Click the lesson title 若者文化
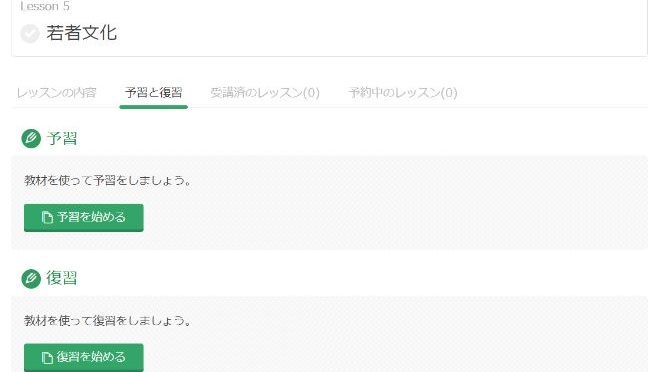The height and width of the screenshot is (372, 661). pyautogui.click(x=81, y=33)
